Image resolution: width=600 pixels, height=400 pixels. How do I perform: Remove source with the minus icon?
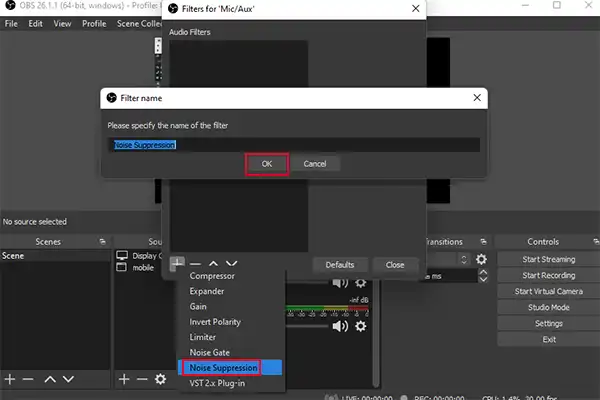142,379
